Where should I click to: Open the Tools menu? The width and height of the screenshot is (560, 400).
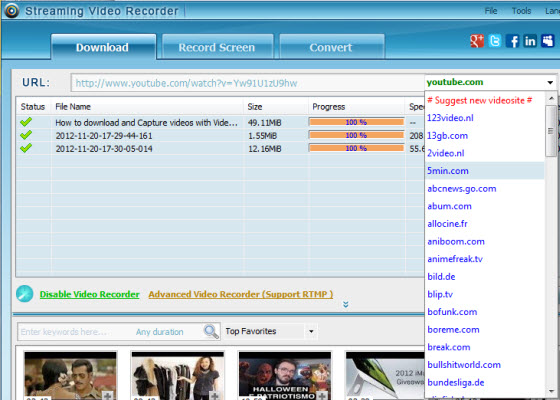(x=521, y=11)
